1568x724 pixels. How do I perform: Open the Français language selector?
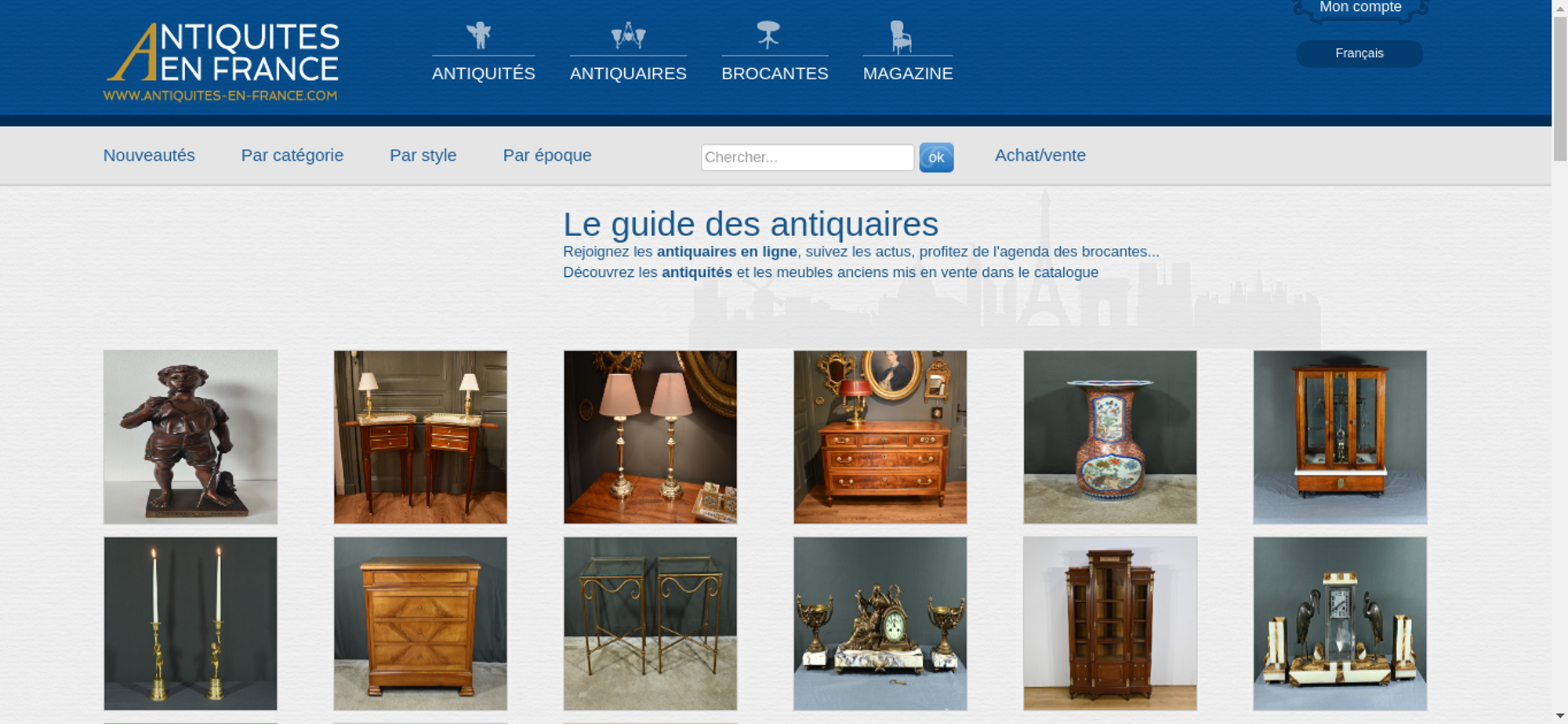click(x=1359, y=53)
